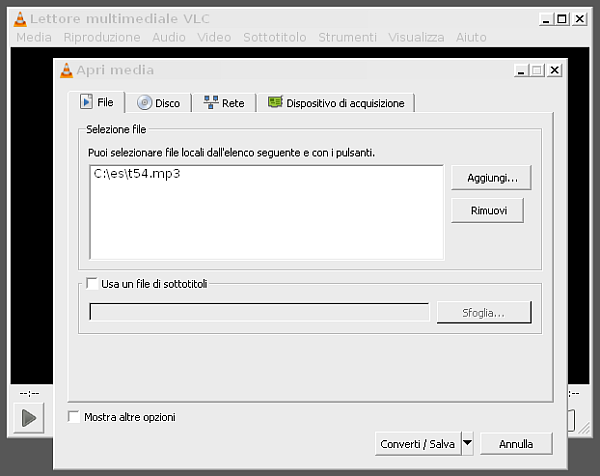Screen dimensions: 600x476
Task: Click the cone icon in Apri media title
Action: pos(66,71)
